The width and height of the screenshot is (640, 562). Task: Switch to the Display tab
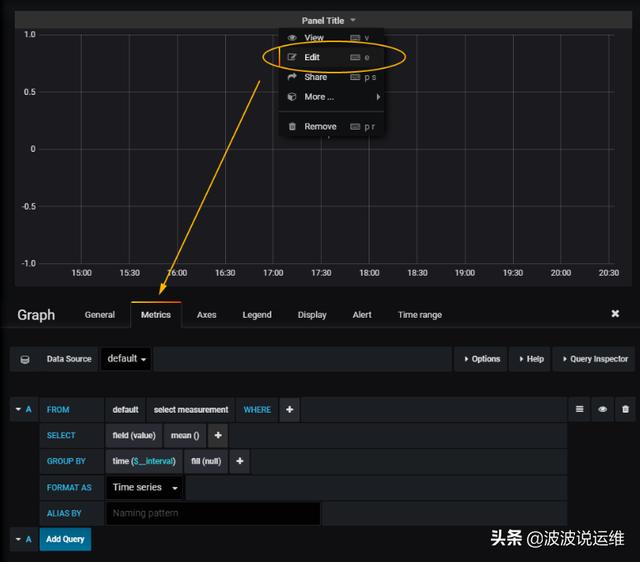coord(312,315)
